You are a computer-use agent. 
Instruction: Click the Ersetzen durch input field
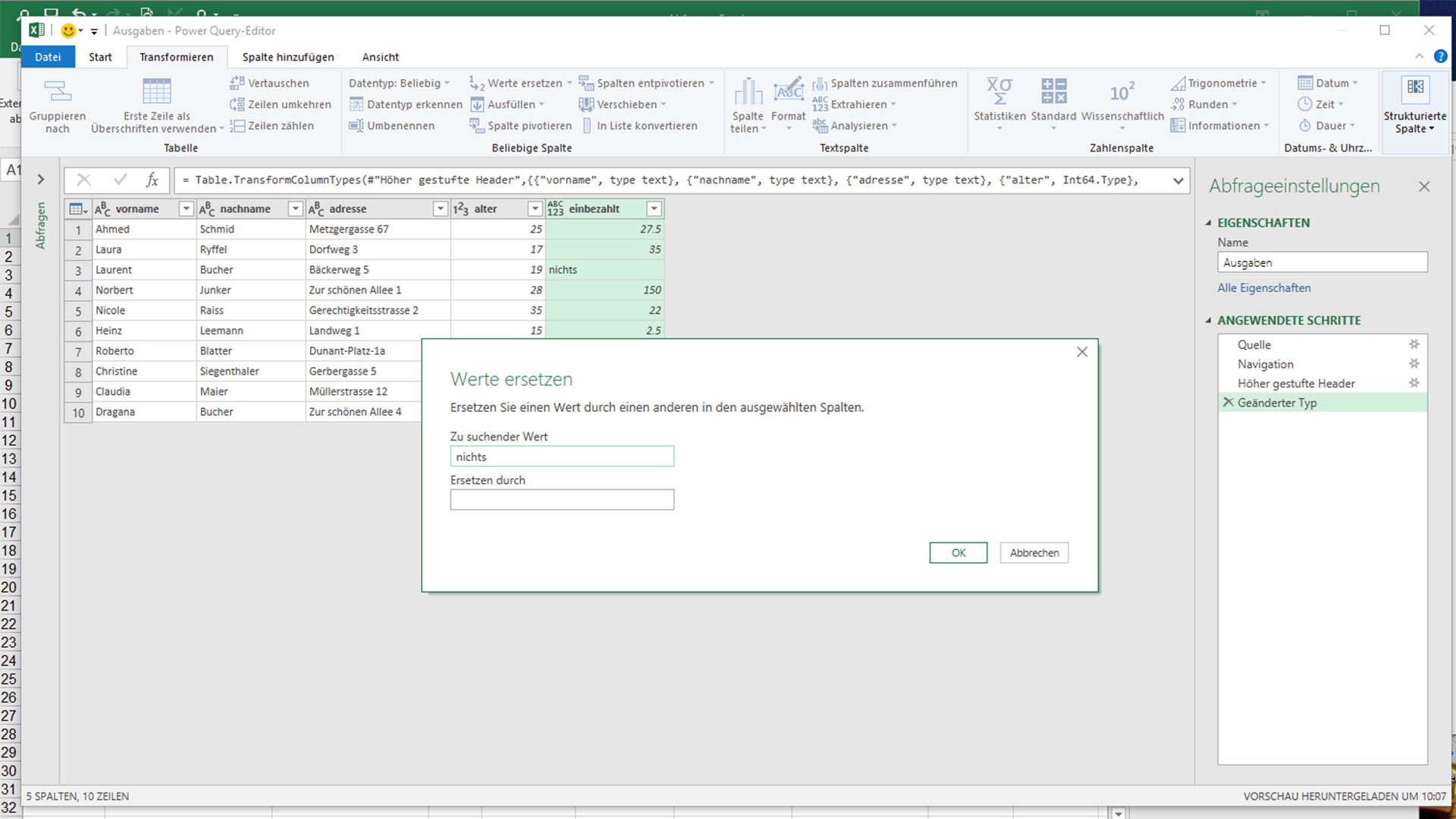(561, 499)
